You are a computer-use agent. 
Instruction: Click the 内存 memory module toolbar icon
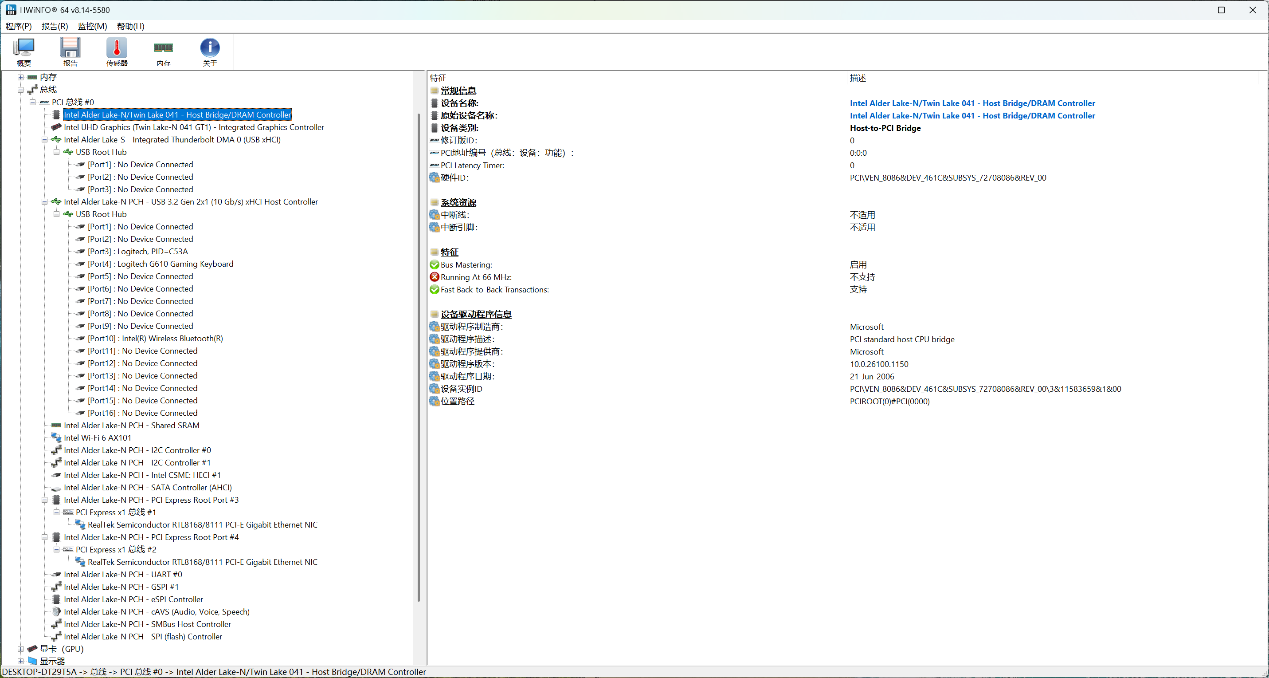(x=163, y=49)
